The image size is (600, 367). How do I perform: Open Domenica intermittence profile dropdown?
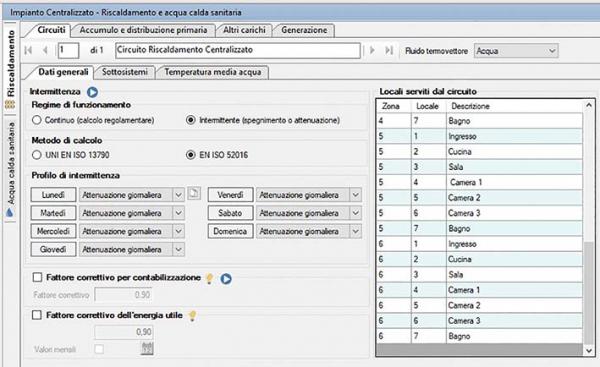(x=309, y=231)
